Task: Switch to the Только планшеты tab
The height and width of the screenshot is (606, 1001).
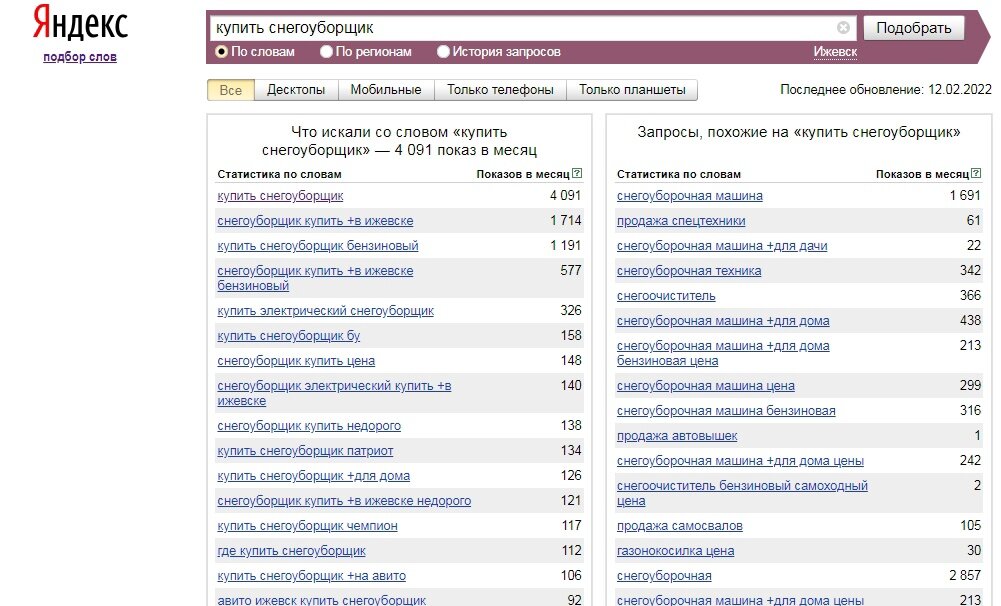Action: [x=632, y=90]
